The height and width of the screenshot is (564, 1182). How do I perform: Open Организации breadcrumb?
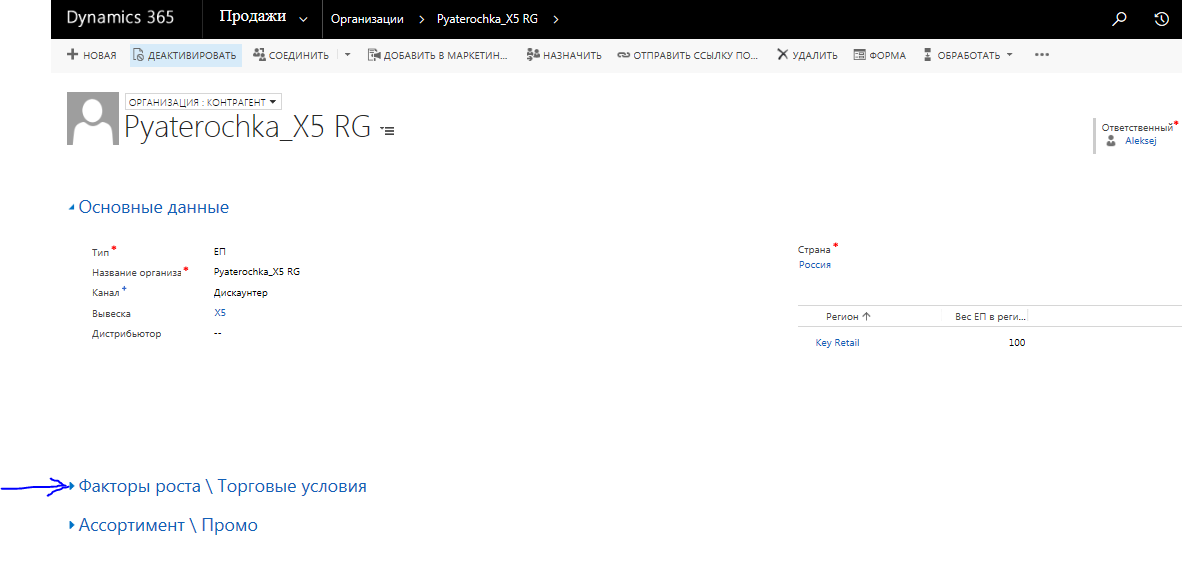coord(367,20)
